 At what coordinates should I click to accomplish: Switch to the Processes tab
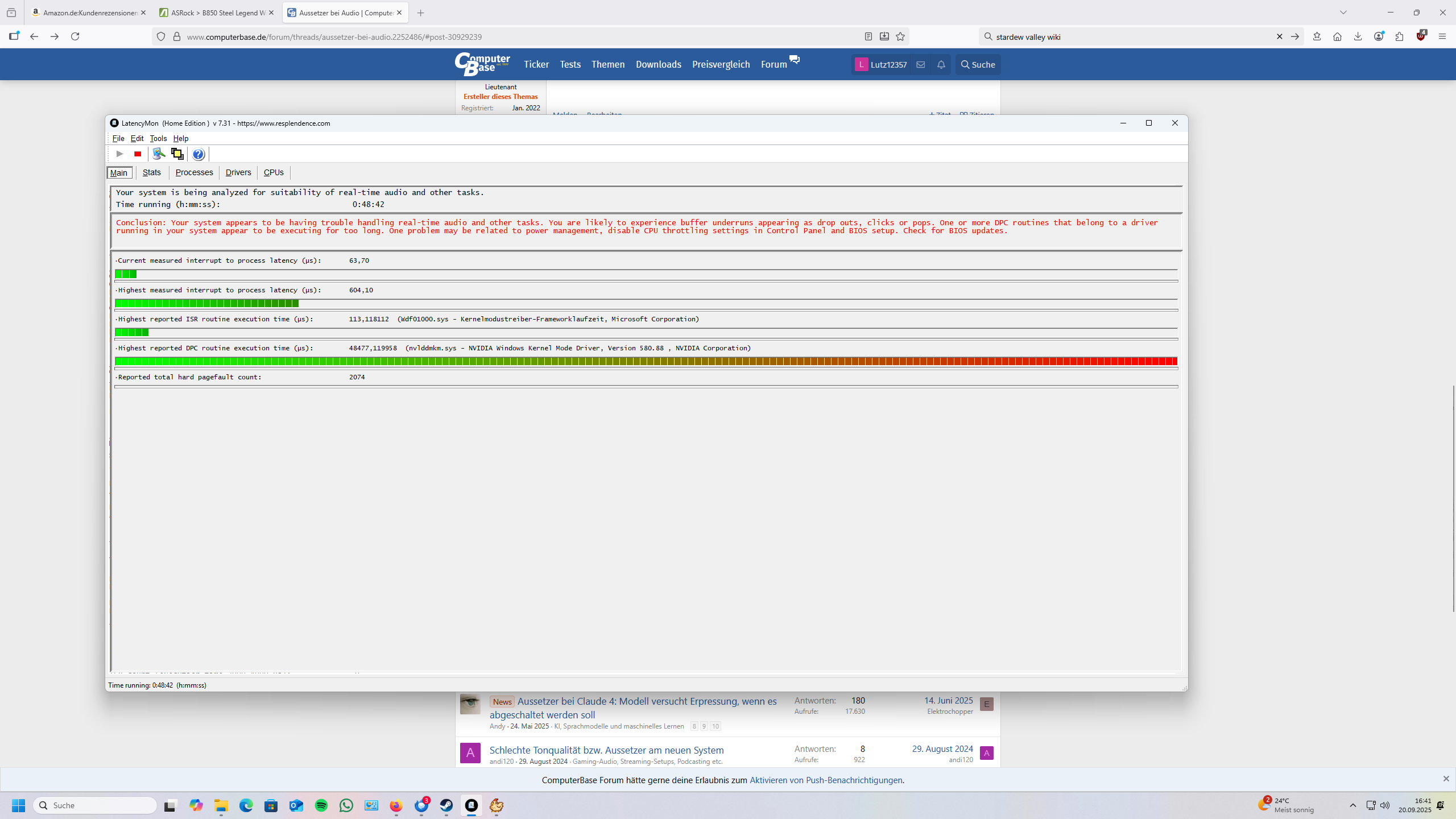(194, 173)
